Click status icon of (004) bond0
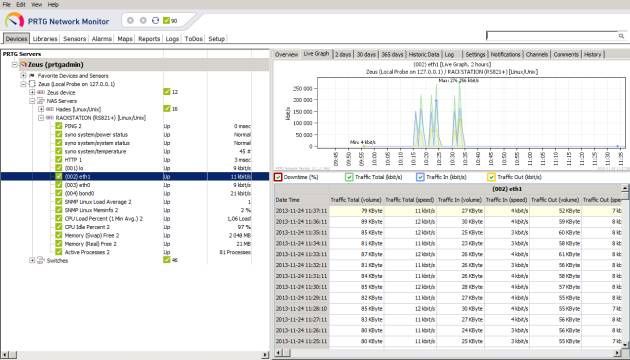Image resolution: width=630 pixels, height=360 pixels. tap(59, 193)
